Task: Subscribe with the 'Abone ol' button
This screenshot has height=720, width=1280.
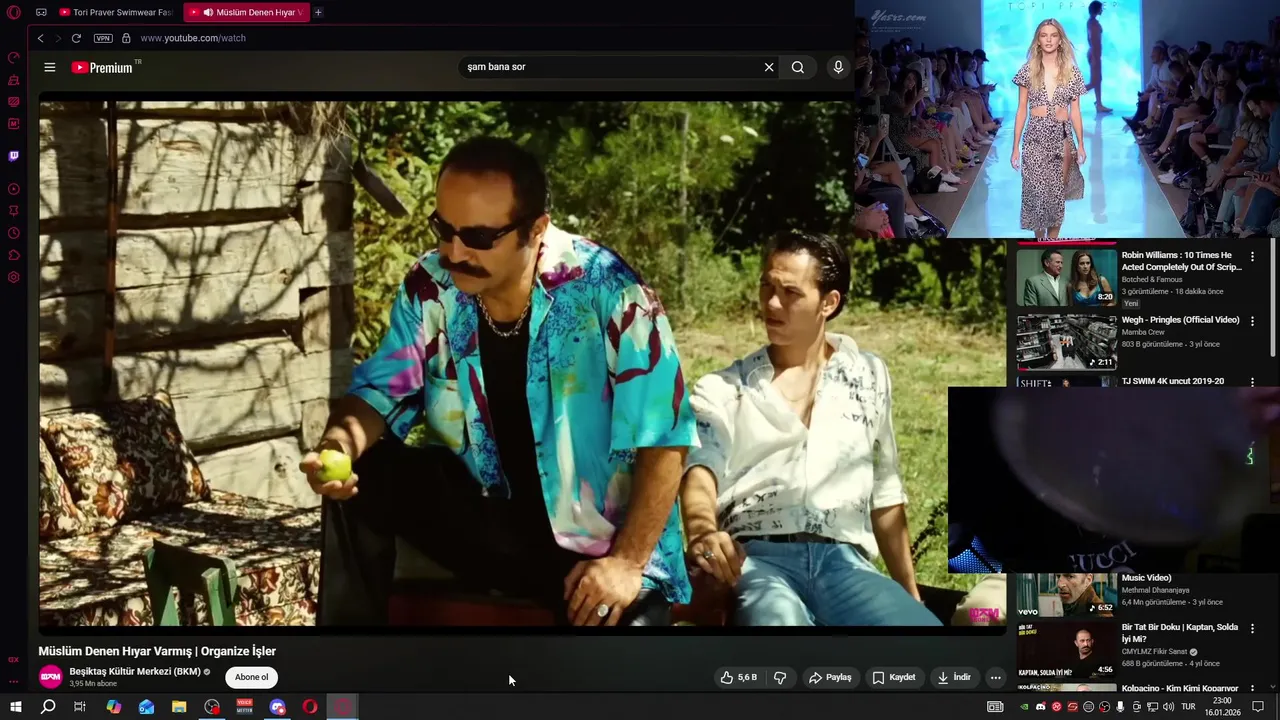Action: (x=251, y=677)
